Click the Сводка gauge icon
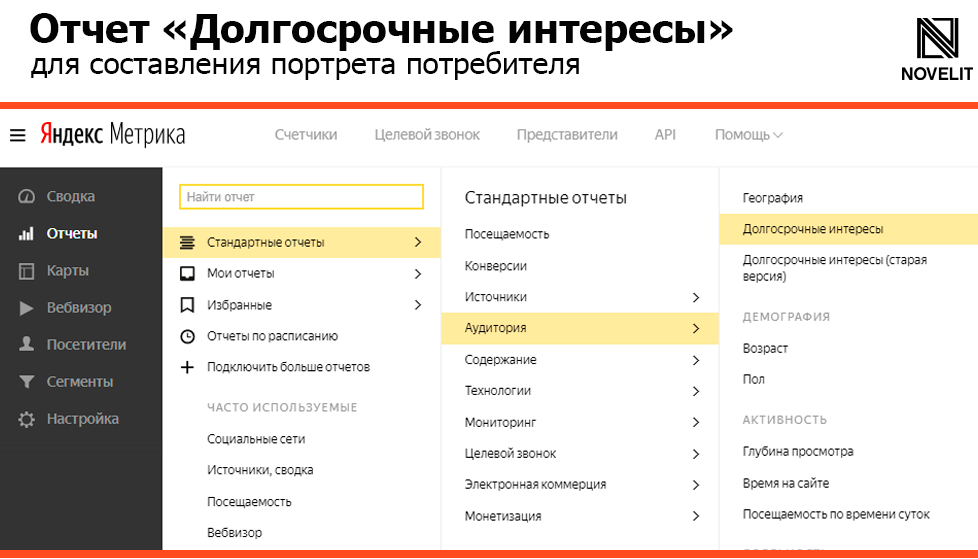The image size is (978, 559). 26,197
